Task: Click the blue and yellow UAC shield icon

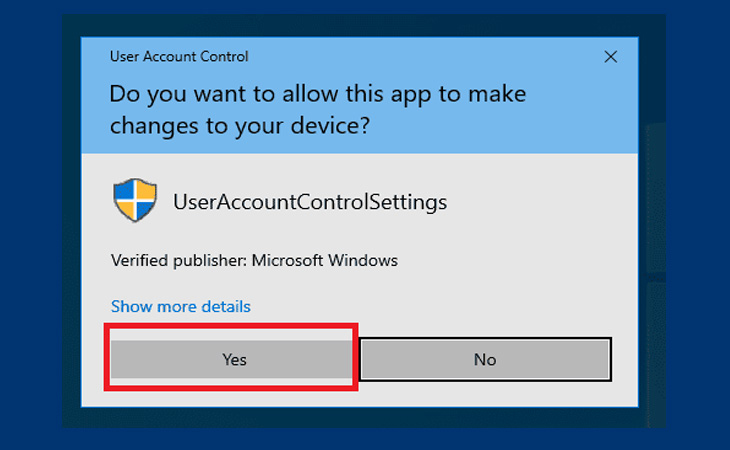Action: point(135,200)
